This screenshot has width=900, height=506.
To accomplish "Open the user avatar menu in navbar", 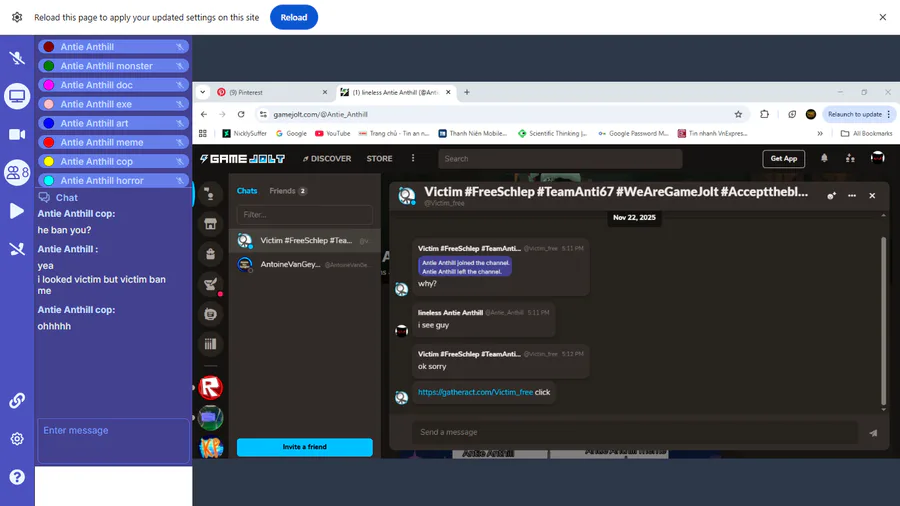I will [x=877, y=158].
